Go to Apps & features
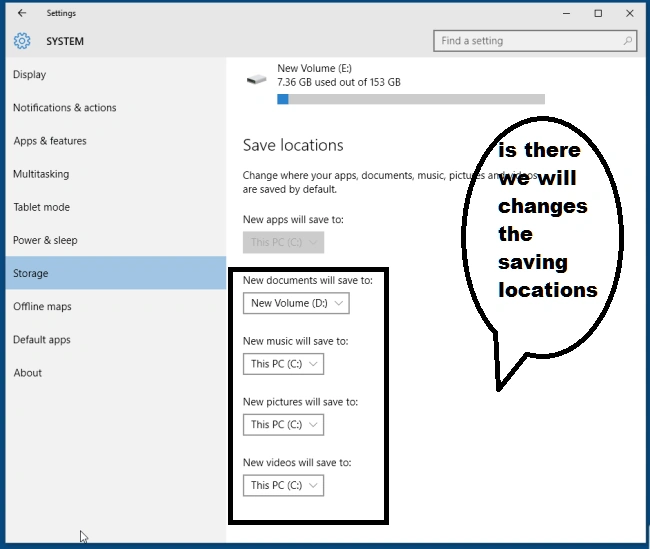Screen dimensions: 650x549 [116, 141]
